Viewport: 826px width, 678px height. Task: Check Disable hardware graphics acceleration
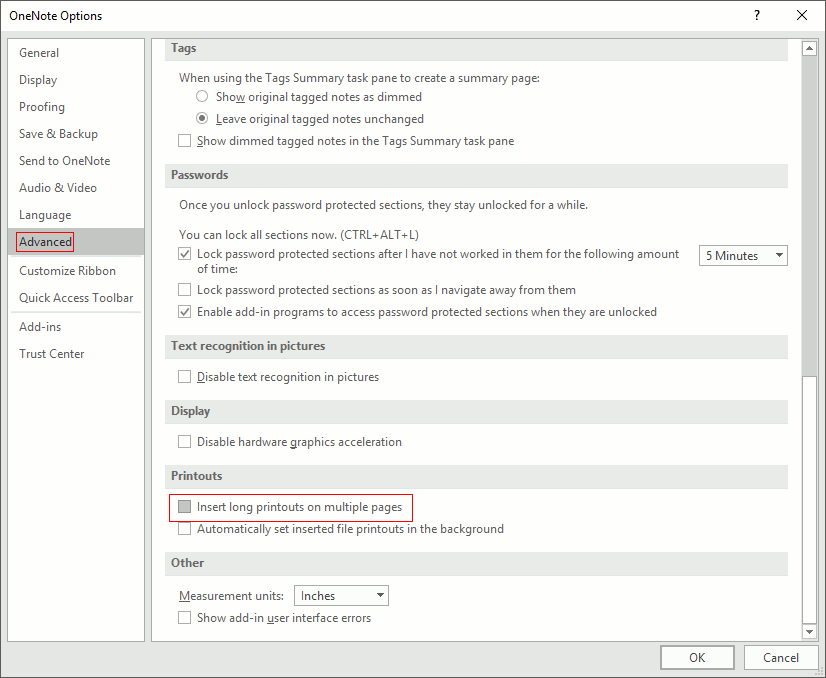tap(184, 441)
